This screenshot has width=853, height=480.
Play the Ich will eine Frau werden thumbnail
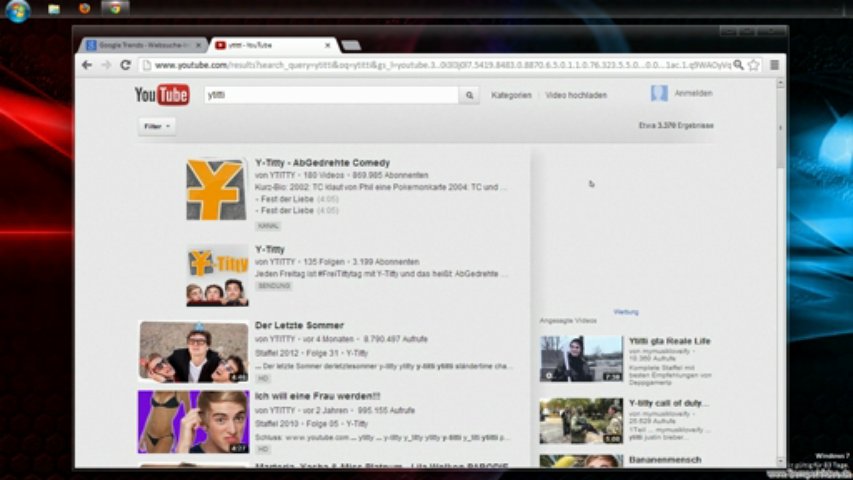[x=193, y=421]
